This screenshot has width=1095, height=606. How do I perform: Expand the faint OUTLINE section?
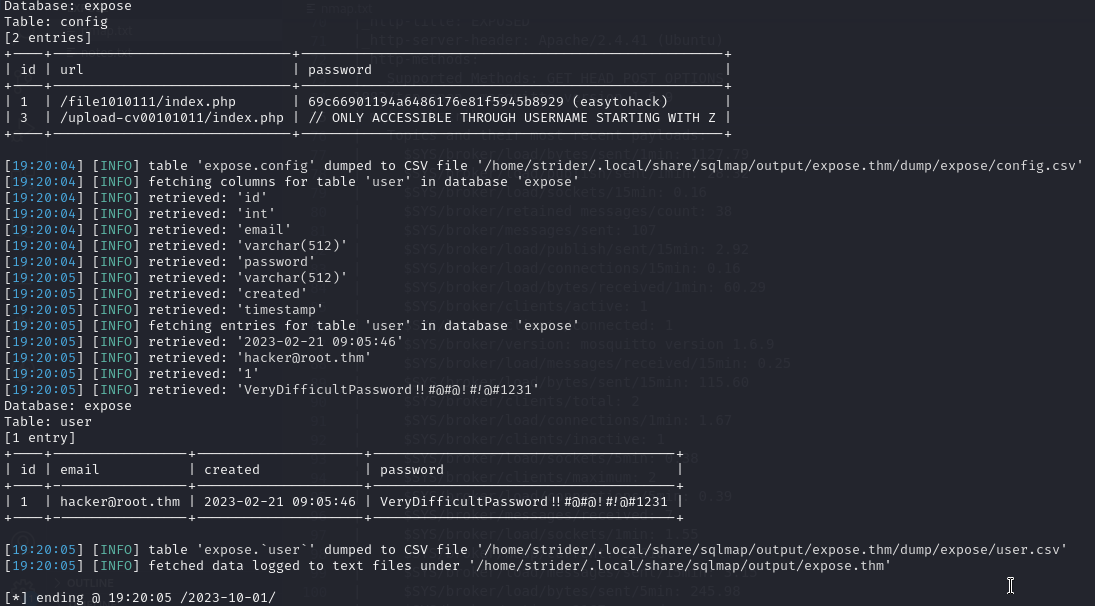[84, 582]
